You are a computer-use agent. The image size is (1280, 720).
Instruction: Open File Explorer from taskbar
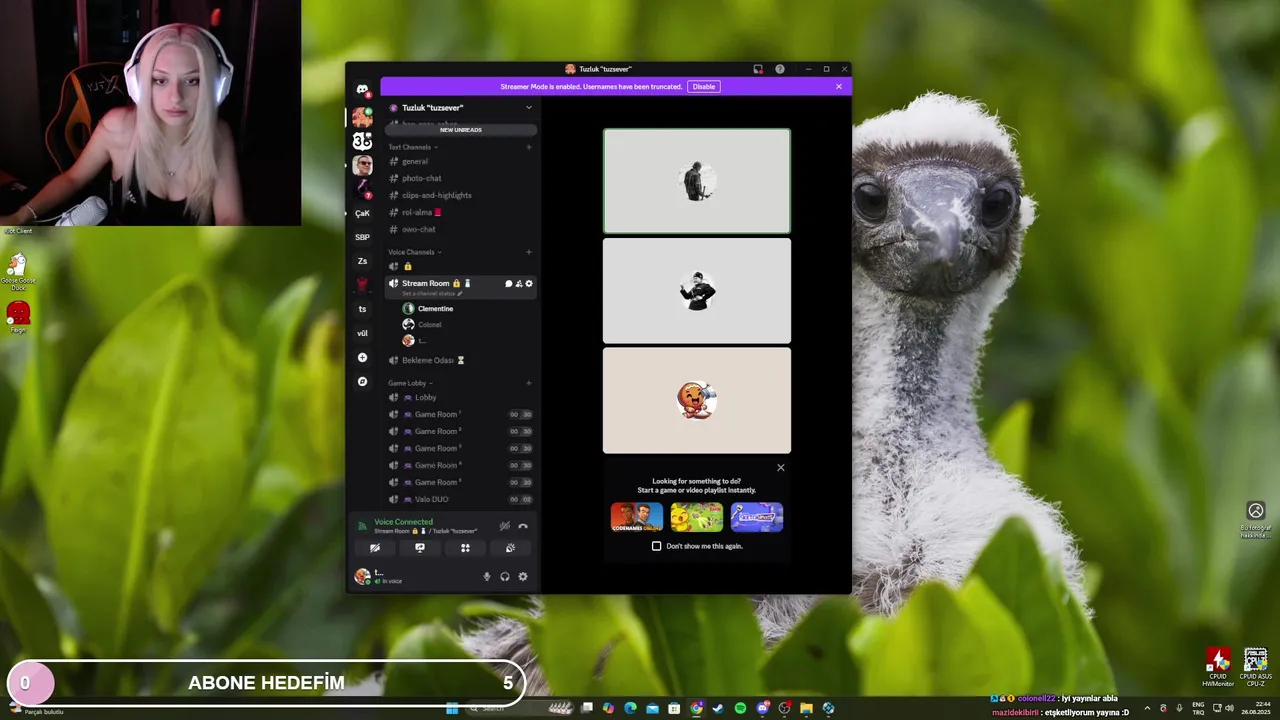coord(806,708)
